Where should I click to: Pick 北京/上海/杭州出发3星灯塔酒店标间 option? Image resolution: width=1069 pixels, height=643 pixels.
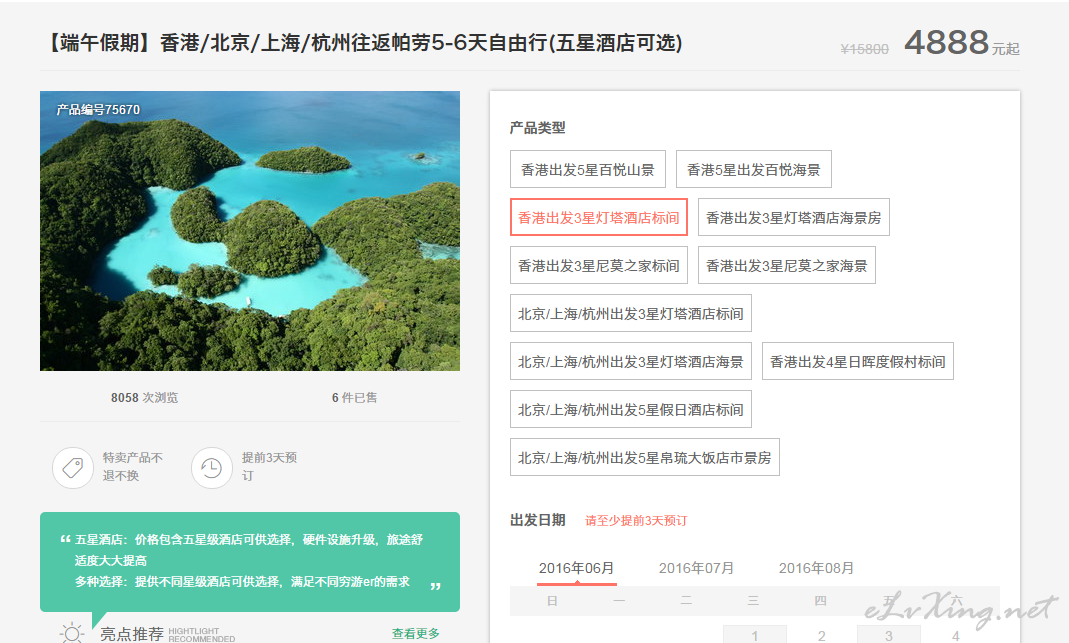pos(631,314)
